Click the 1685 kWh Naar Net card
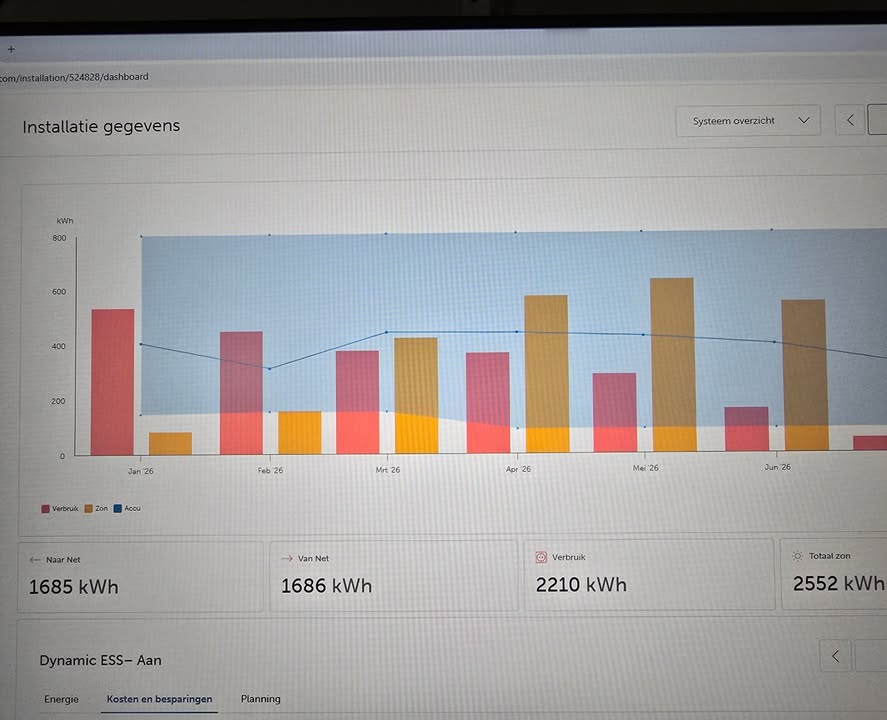The image size is (887, 720). [140, 577]
